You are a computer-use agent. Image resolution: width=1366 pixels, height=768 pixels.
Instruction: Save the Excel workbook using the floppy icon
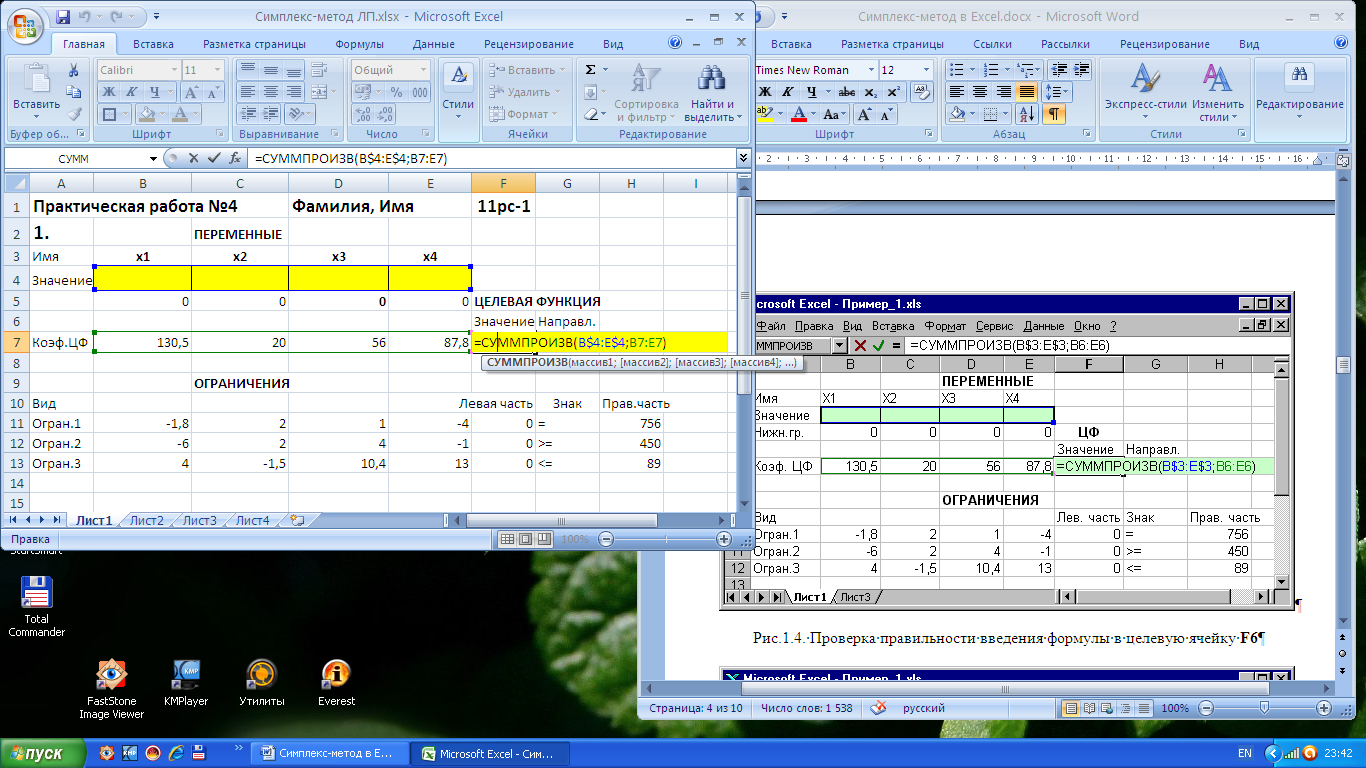point(64,17)
